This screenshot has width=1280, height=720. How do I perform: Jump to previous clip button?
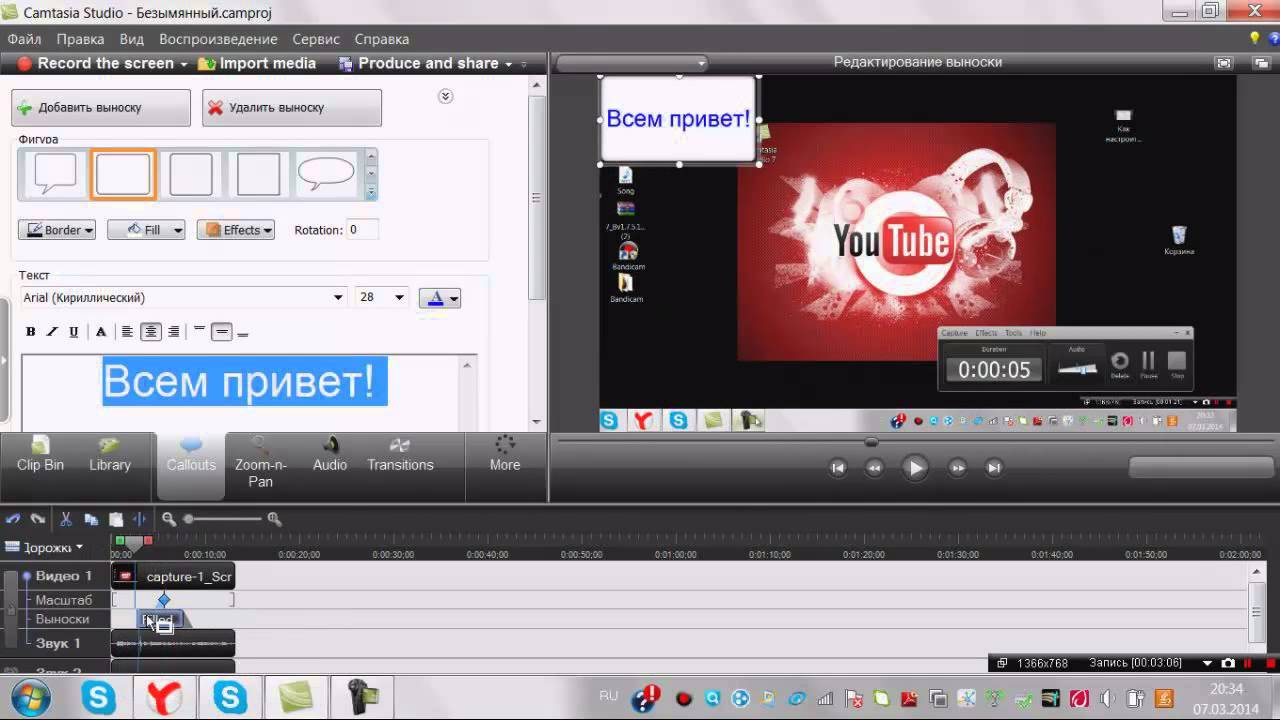[838, 467]
